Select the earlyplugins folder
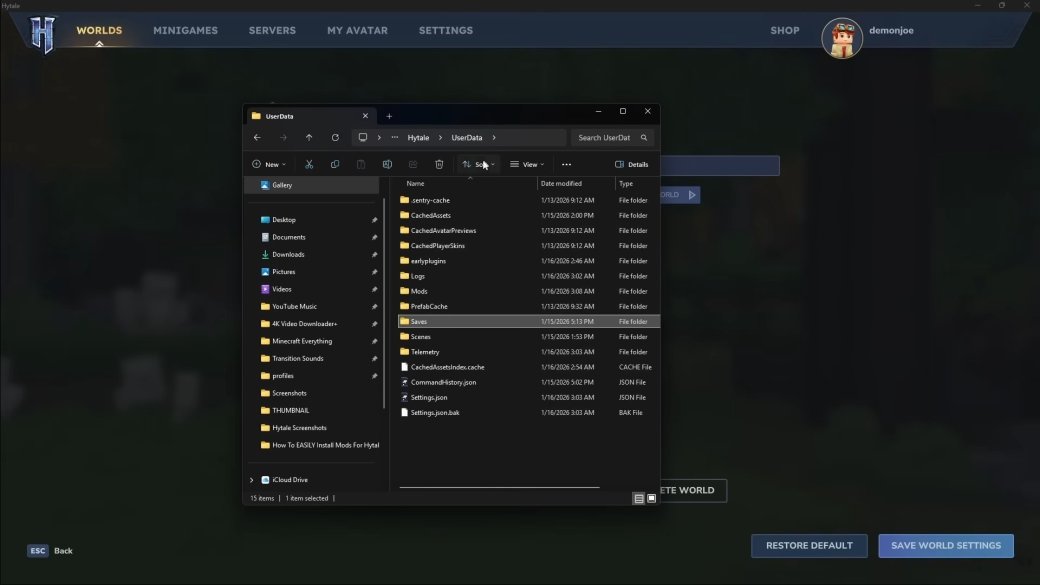 click(x=428, y=261)
